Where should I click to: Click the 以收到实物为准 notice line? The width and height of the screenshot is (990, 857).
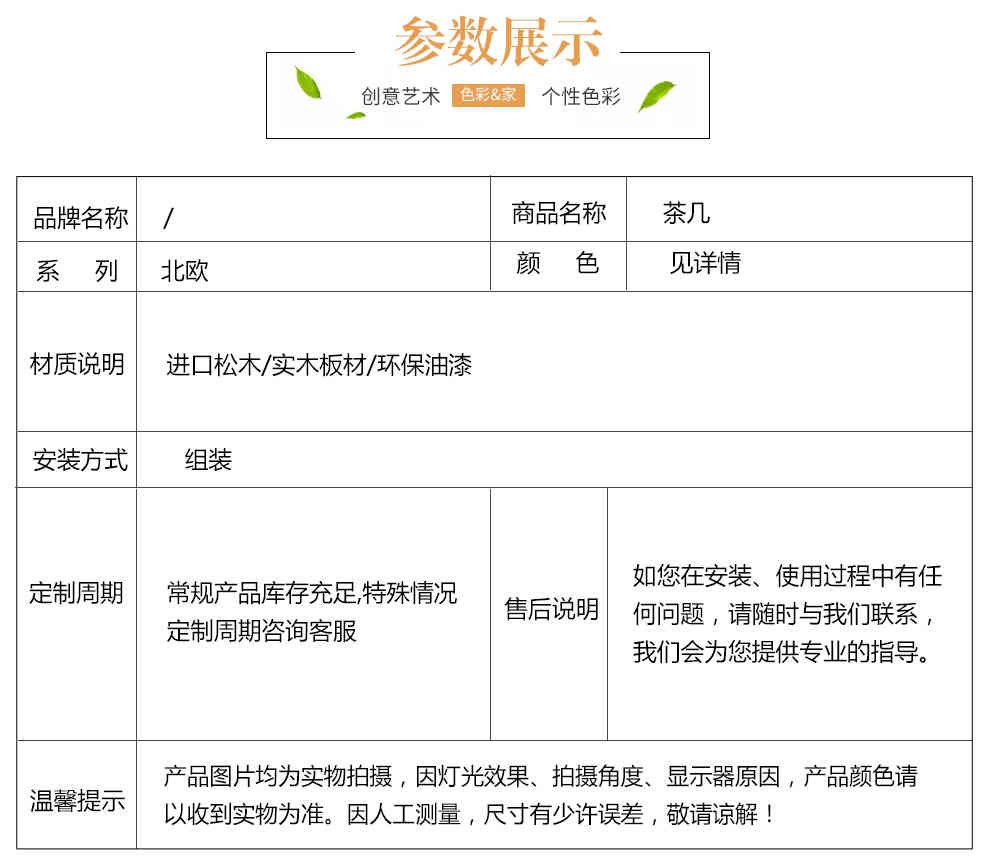click(x=469, y=815)
